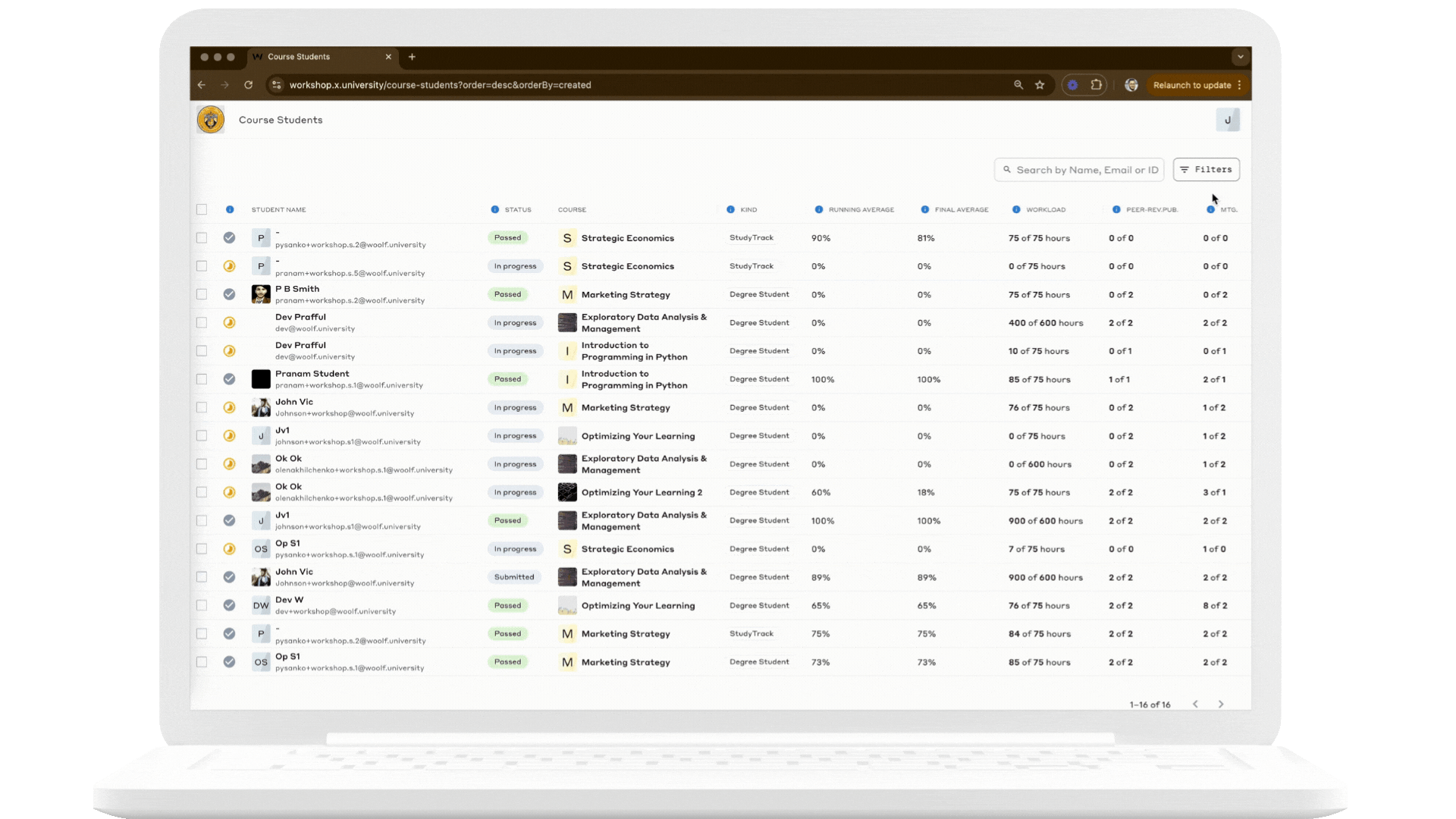Go to next page arrow

(1221, 704)
